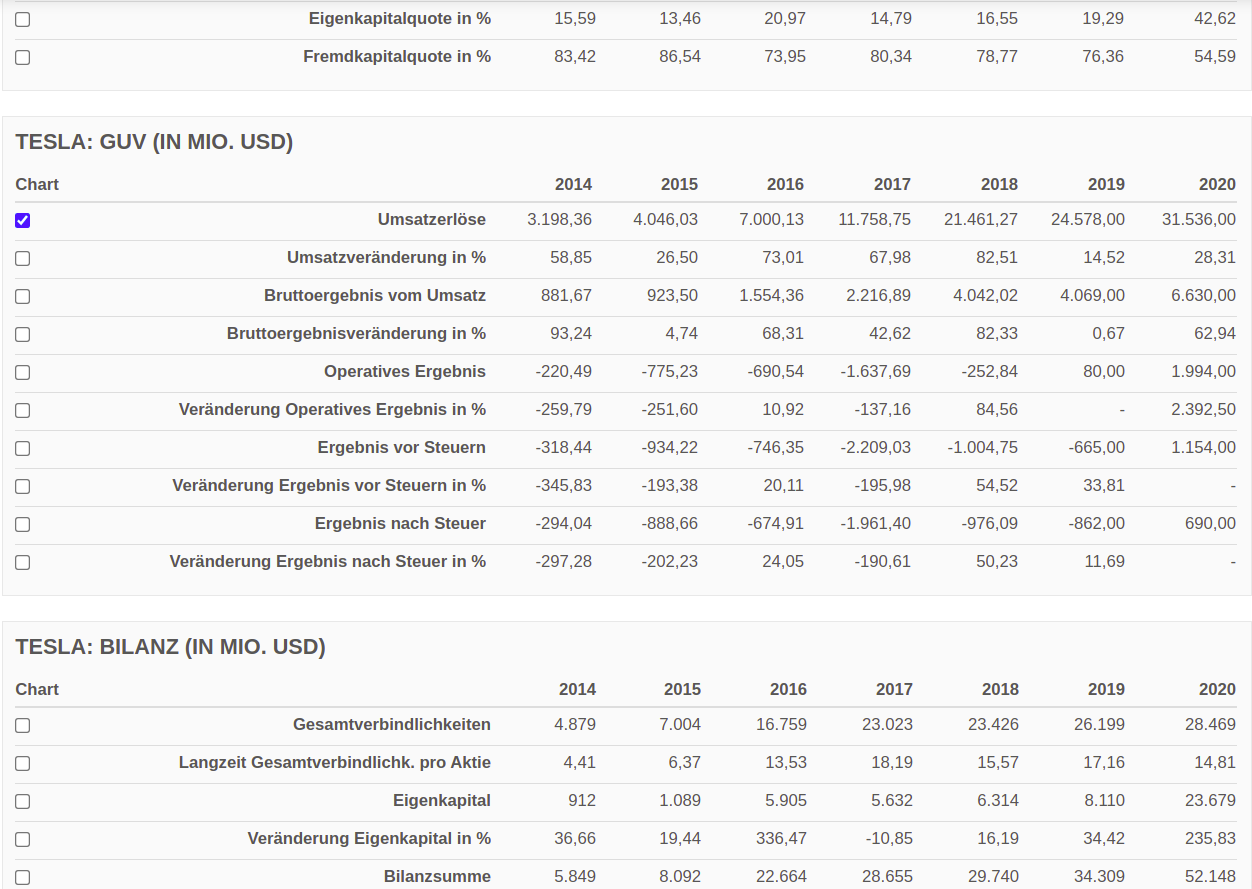
Task: Click the Eigenkapitalquote 2020 value 42,62
Action: pos(1215,18)
